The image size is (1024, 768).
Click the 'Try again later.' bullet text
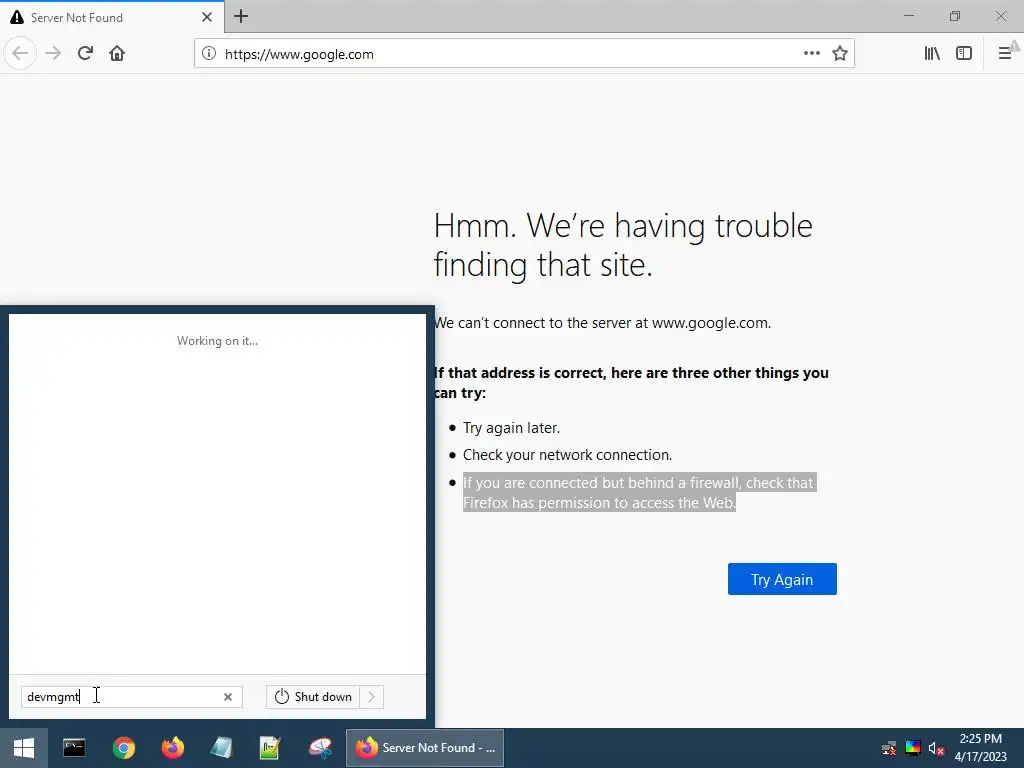pos(511,428)
